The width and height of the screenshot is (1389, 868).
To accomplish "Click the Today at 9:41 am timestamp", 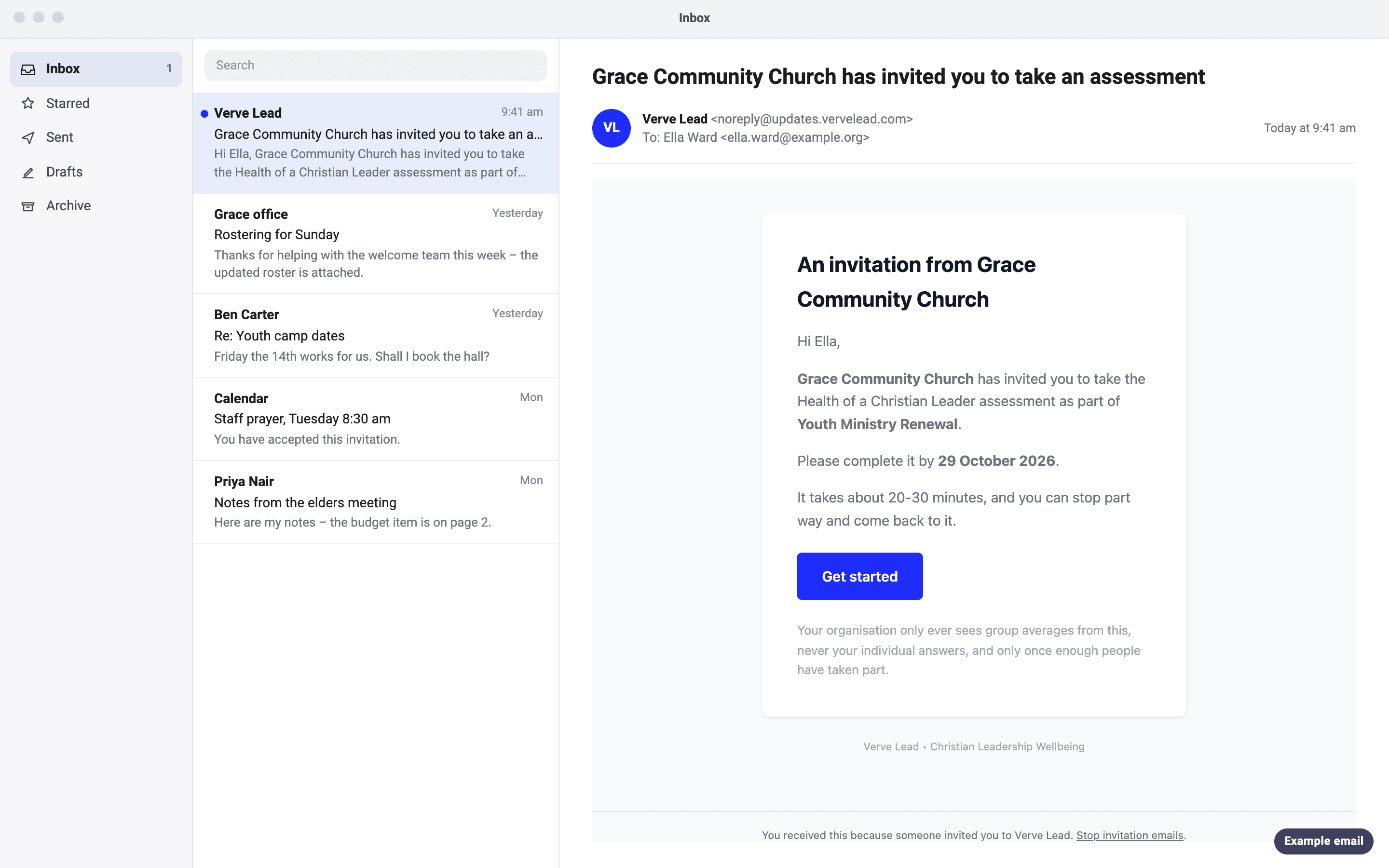I will 1309,128.
